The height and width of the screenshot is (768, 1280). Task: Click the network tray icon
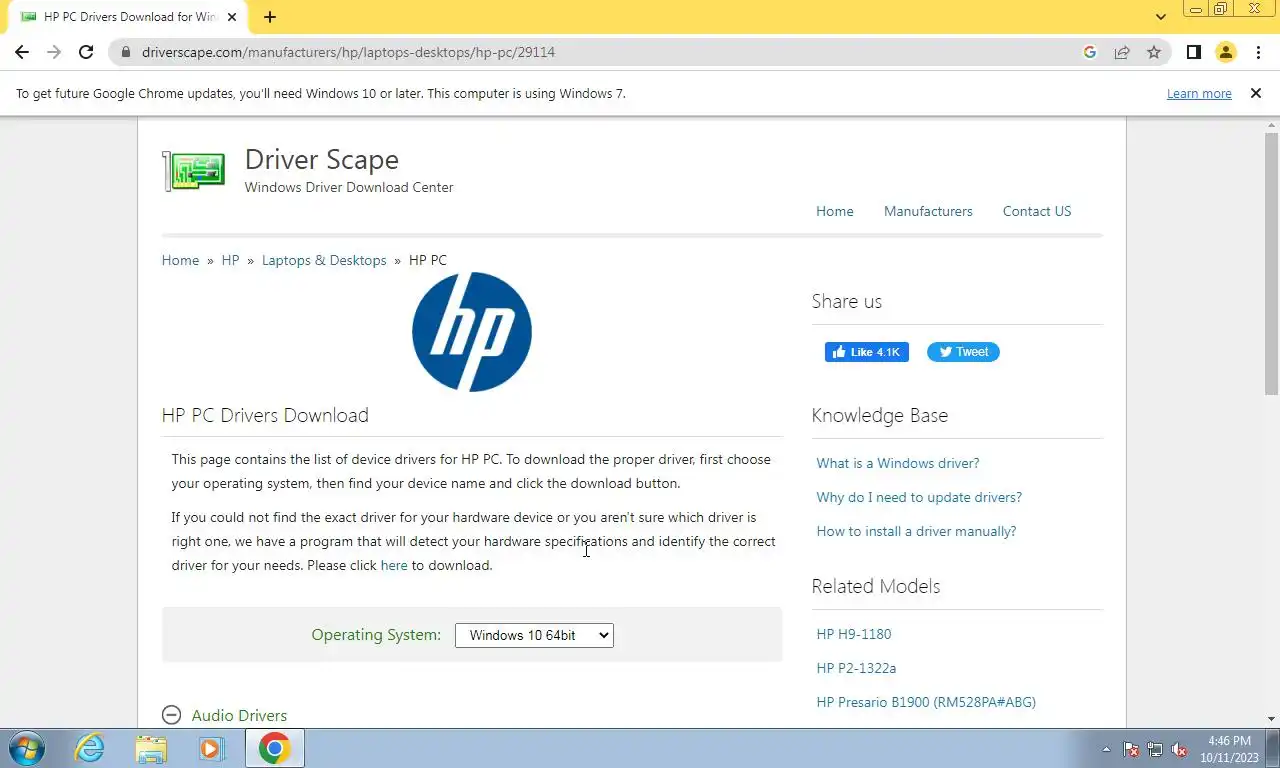click(x=1155, y=749)
